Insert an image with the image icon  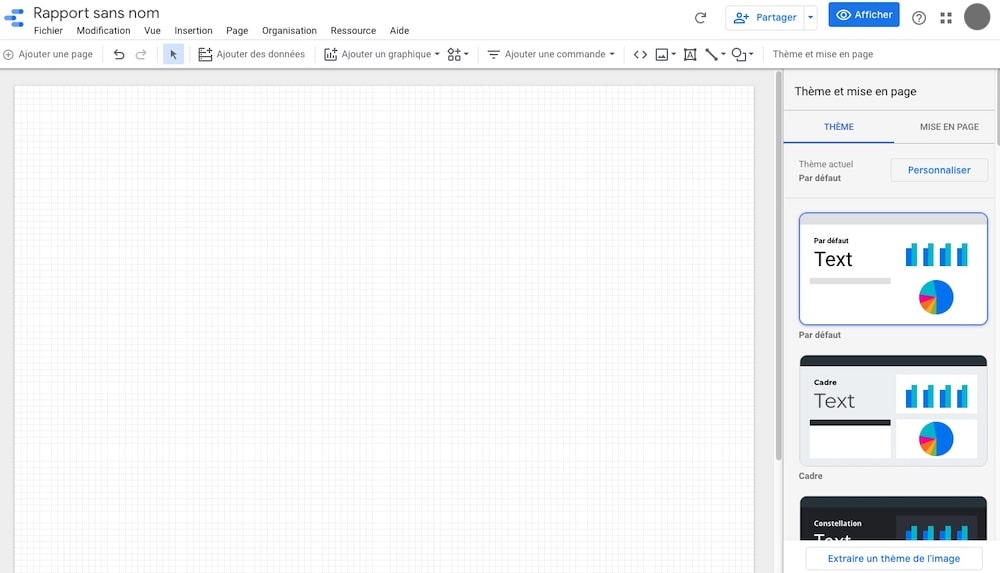[x=662, y=54]
